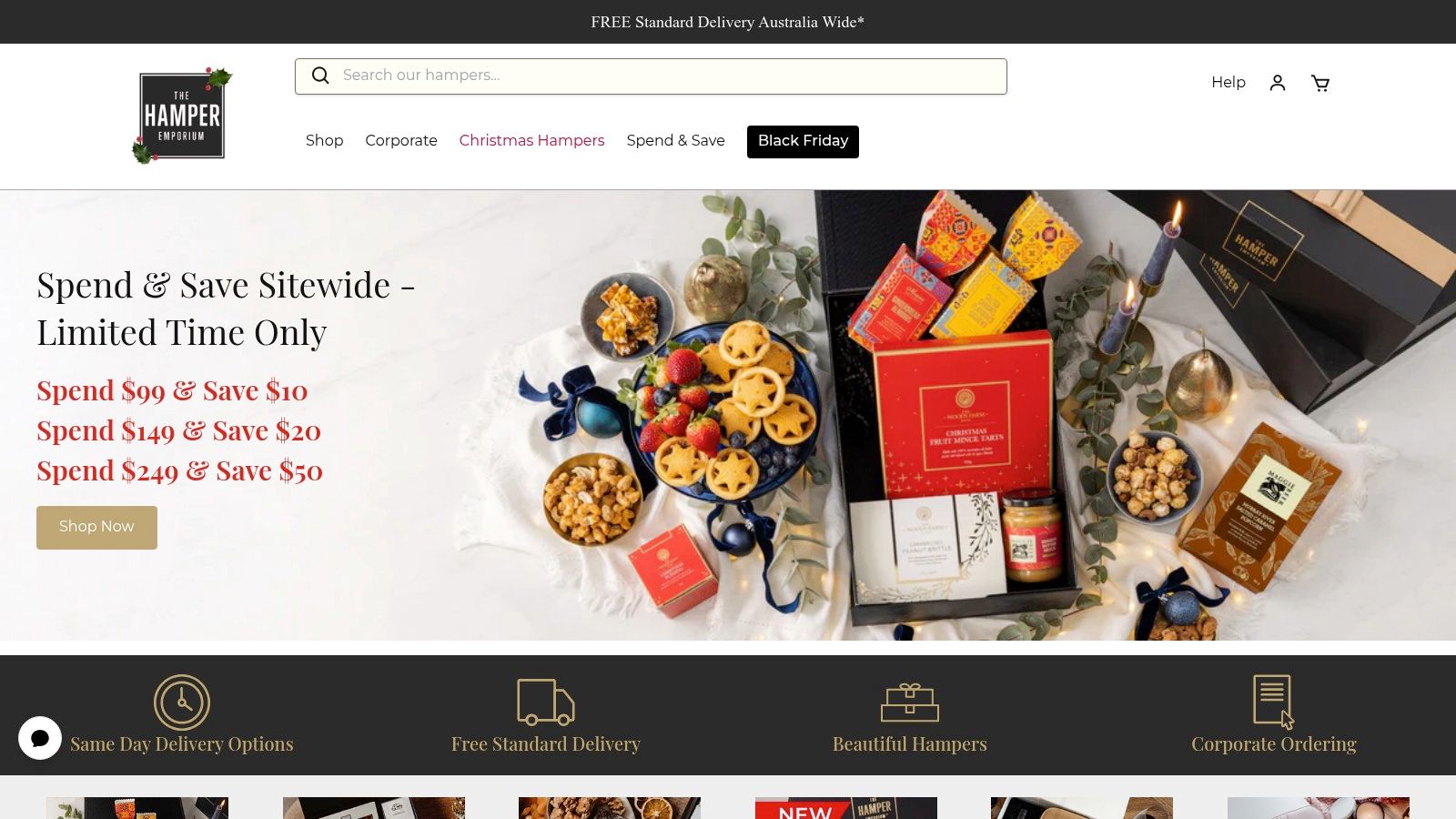Open the Corporate menu
The width and height of the screenshot is (1456, 819).
point(401,140)
